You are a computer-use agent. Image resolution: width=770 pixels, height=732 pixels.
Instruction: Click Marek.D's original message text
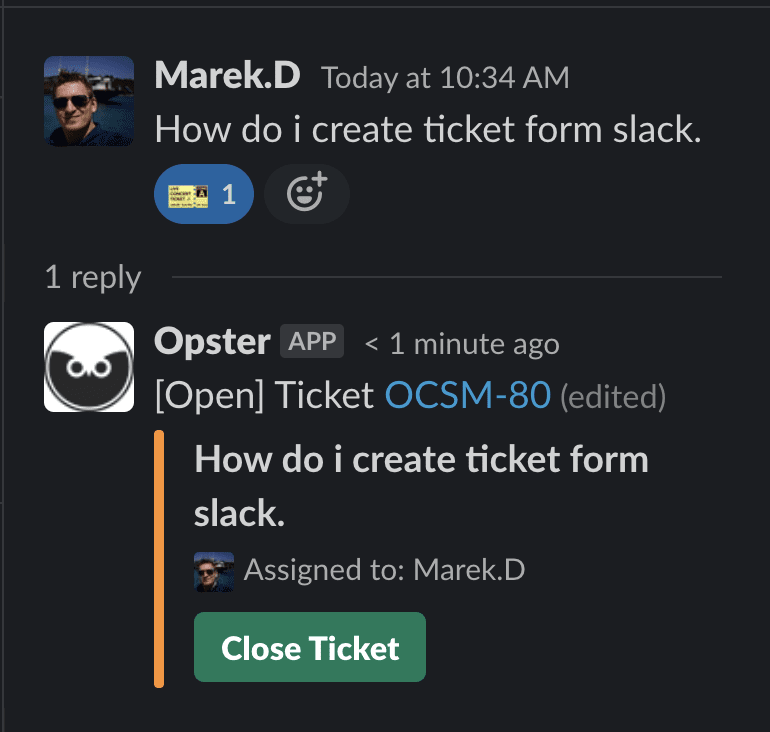[428, 130]
